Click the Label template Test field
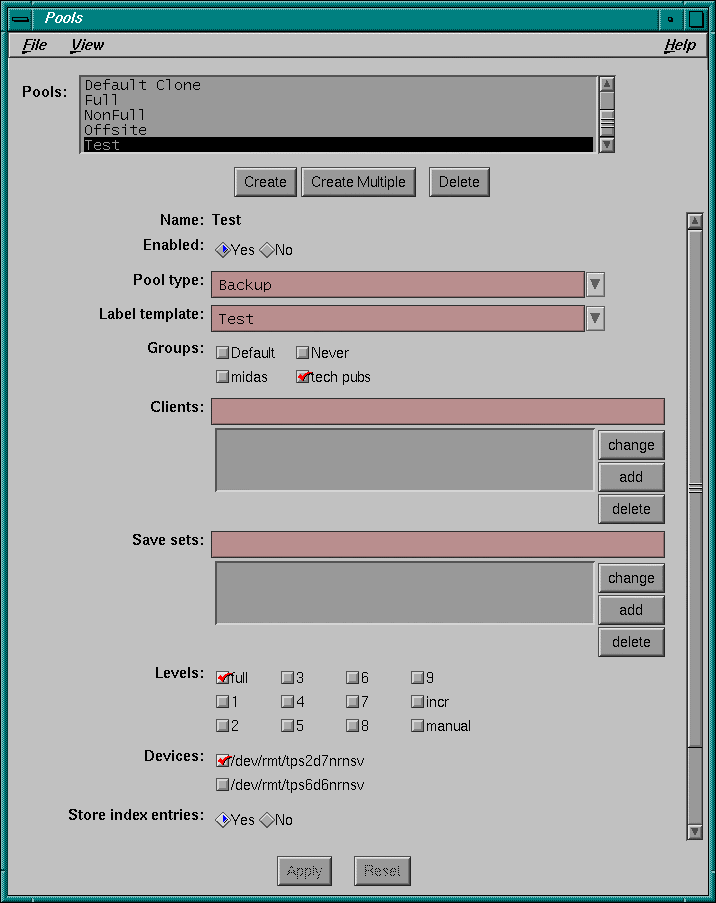Screen dimensions: 716x903 point(397,318)
